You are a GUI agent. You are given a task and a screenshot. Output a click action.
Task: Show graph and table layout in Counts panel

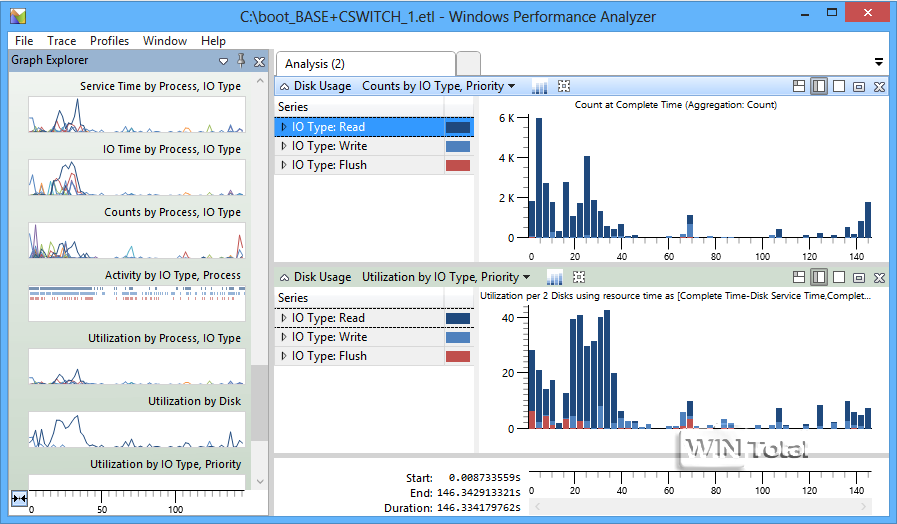click(x=799, y=86)
